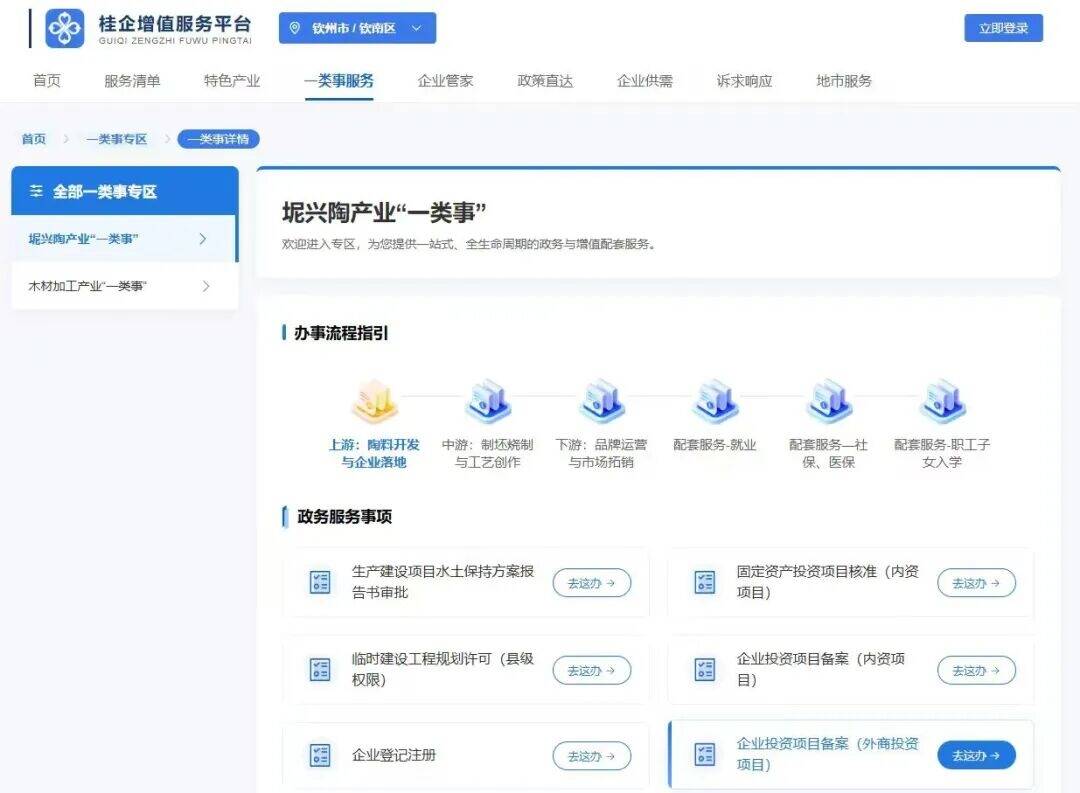The height and width of the screenshot is (793, 1080).
Task: Click the 配套服务-职工子女入学 step icon
Action: click(942, 401)
